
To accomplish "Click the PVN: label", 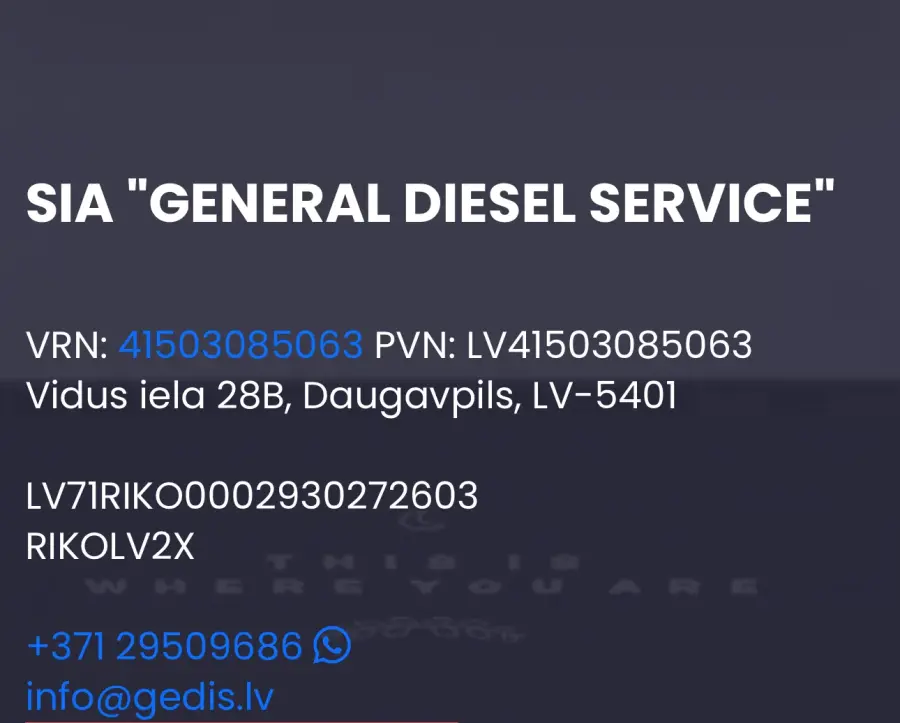I will 416,345.
